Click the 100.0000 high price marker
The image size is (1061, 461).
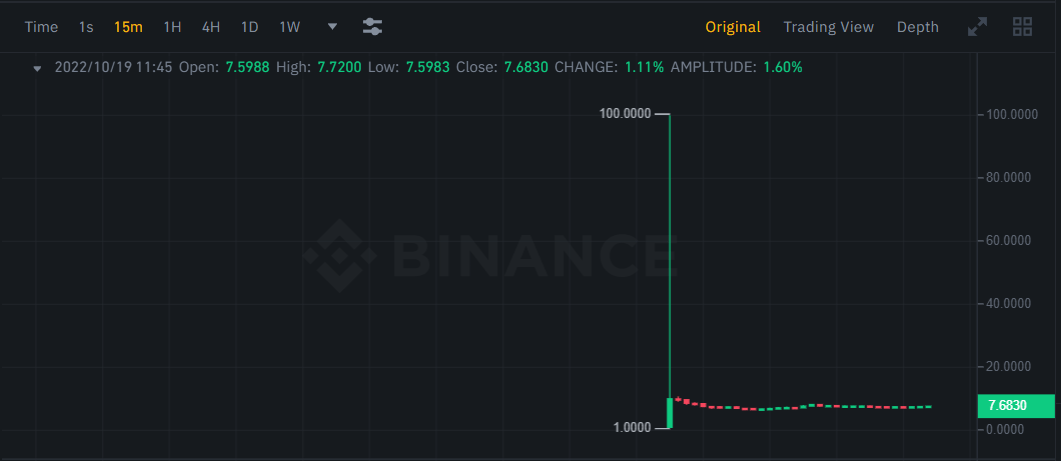tap(625, 114)
